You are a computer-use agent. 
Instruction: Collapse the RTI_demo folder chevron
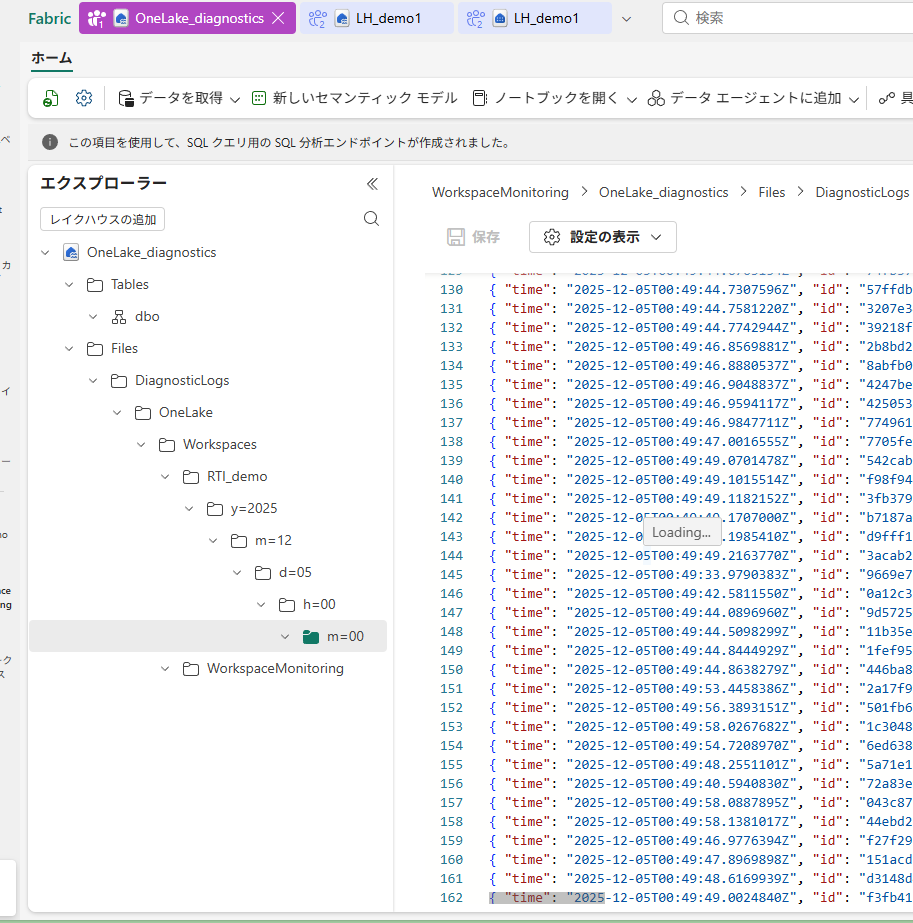coord(165,476)
